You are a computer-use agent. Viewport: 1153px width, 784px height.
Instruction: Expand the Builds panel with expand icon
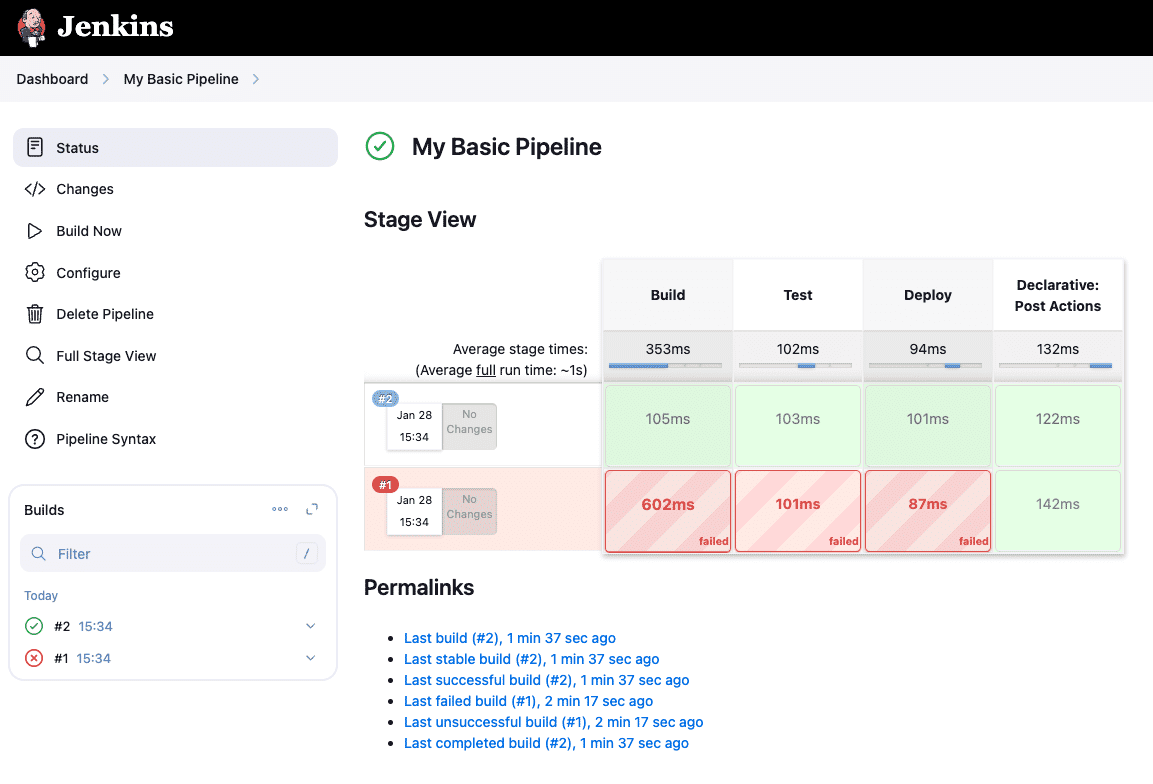coord(312,509)
